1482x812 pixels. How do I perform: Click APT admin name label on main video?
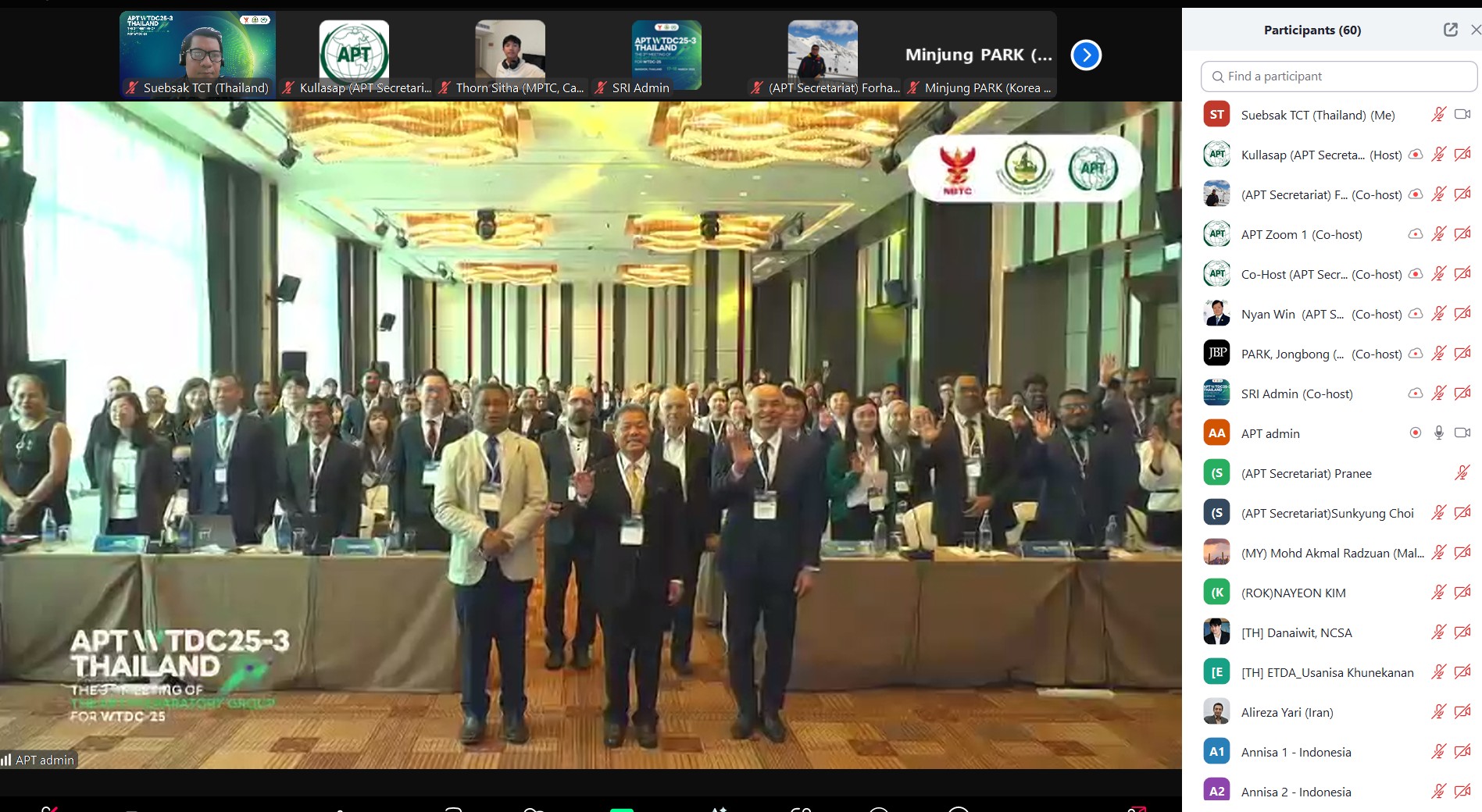(x=39, y=760)
